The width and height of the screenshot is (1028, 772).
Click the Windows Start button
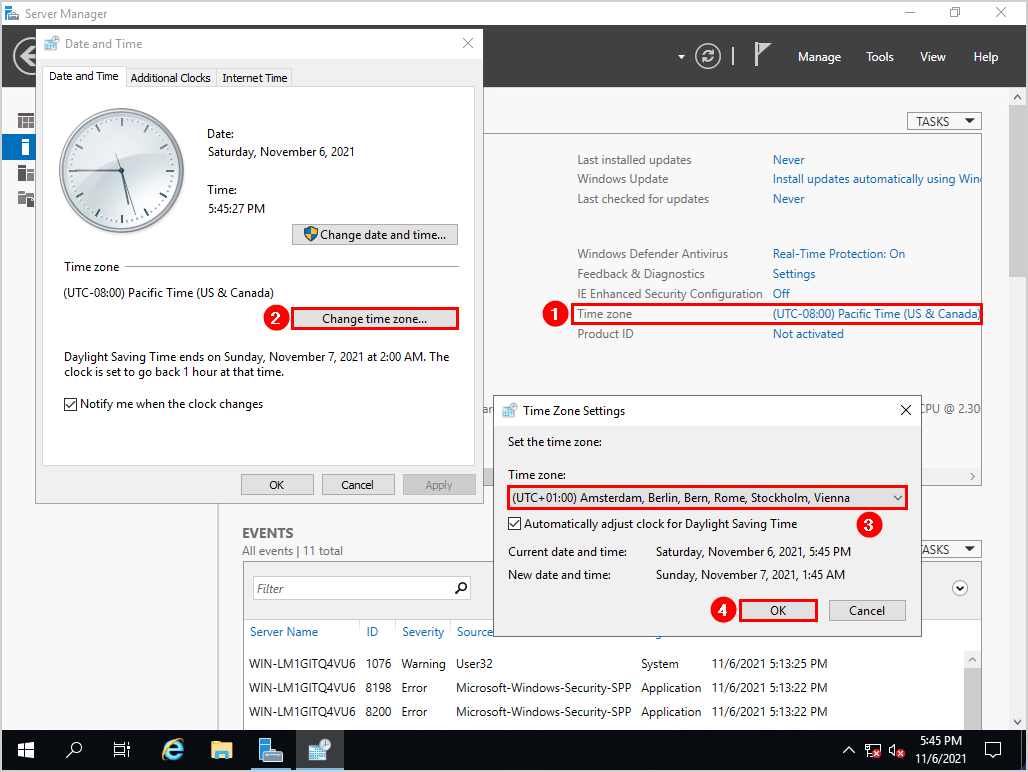click(26, 750)
